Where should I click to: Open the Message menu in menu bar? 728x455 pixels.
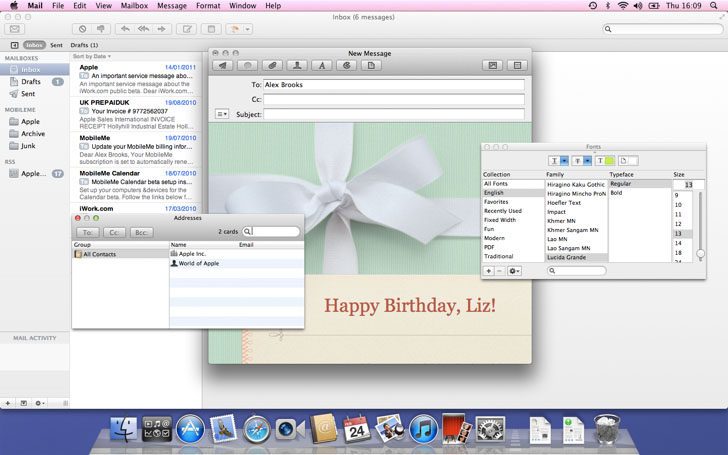[172, 6]
